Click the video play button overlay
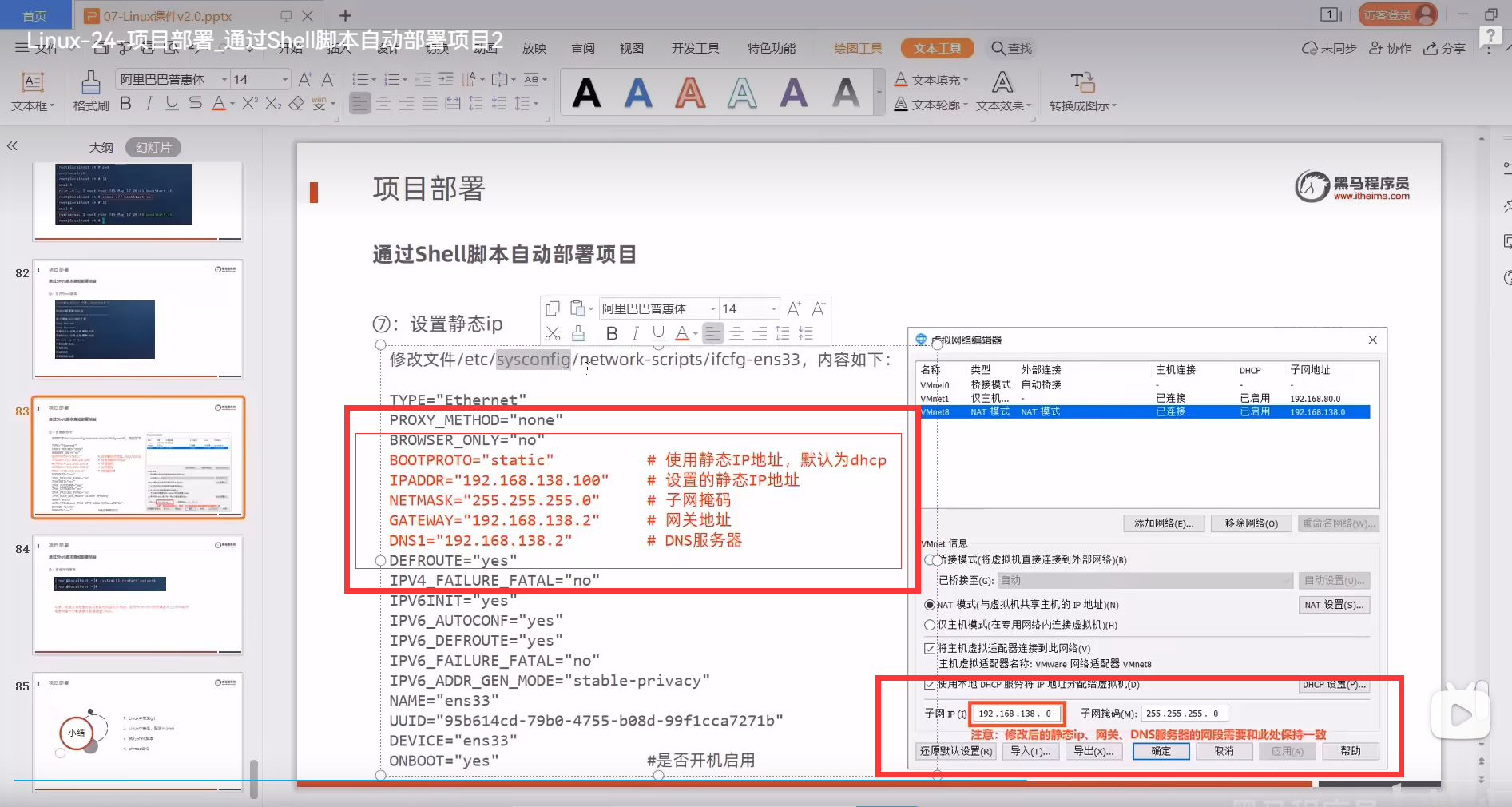This screenshot has width=1512, height=807. 1460,714
